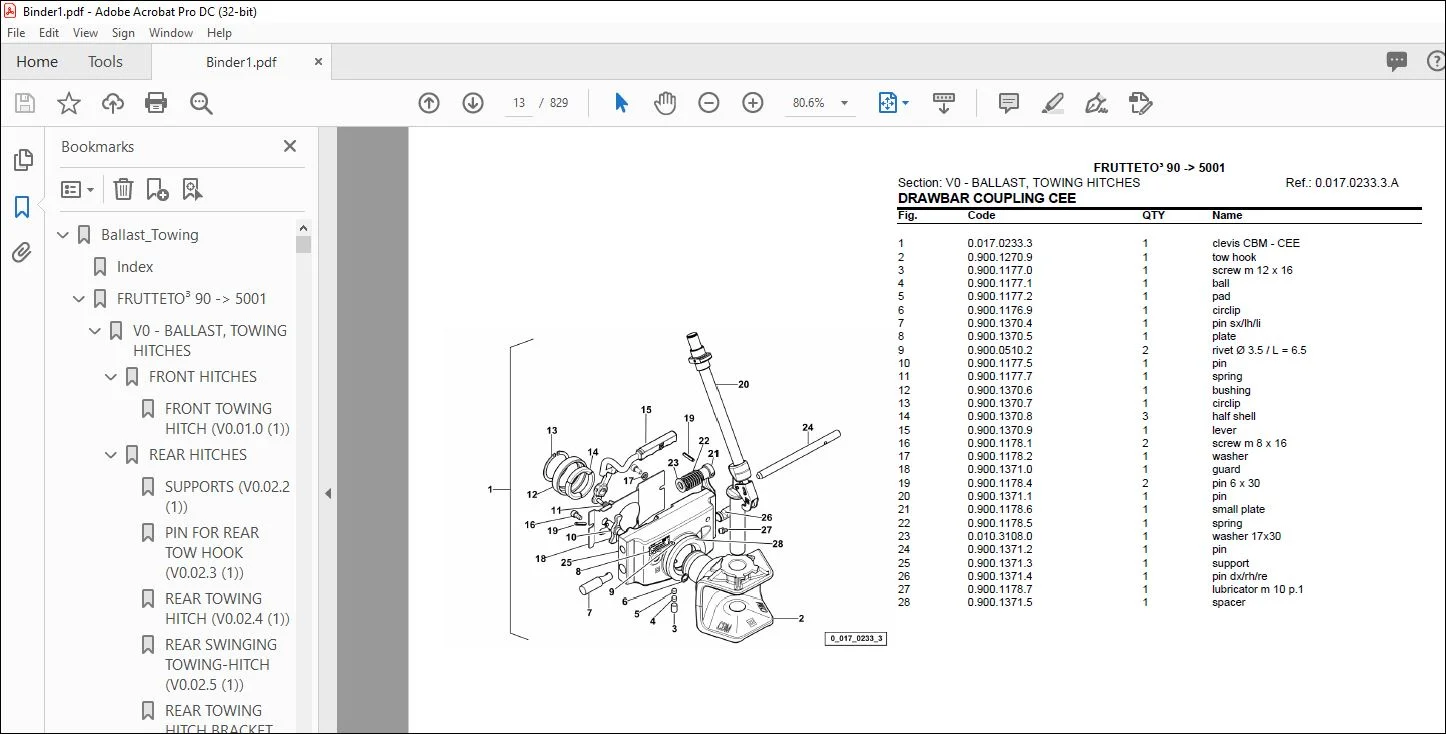Open the Sign document pen tool
Screen dimensions: 1446x734
(x=1097, y=103)
